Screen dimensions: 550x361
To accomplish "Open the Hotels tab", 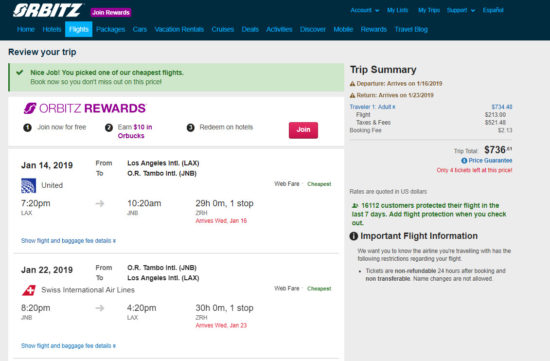I will pyautogui.click(x=52, y=29).
